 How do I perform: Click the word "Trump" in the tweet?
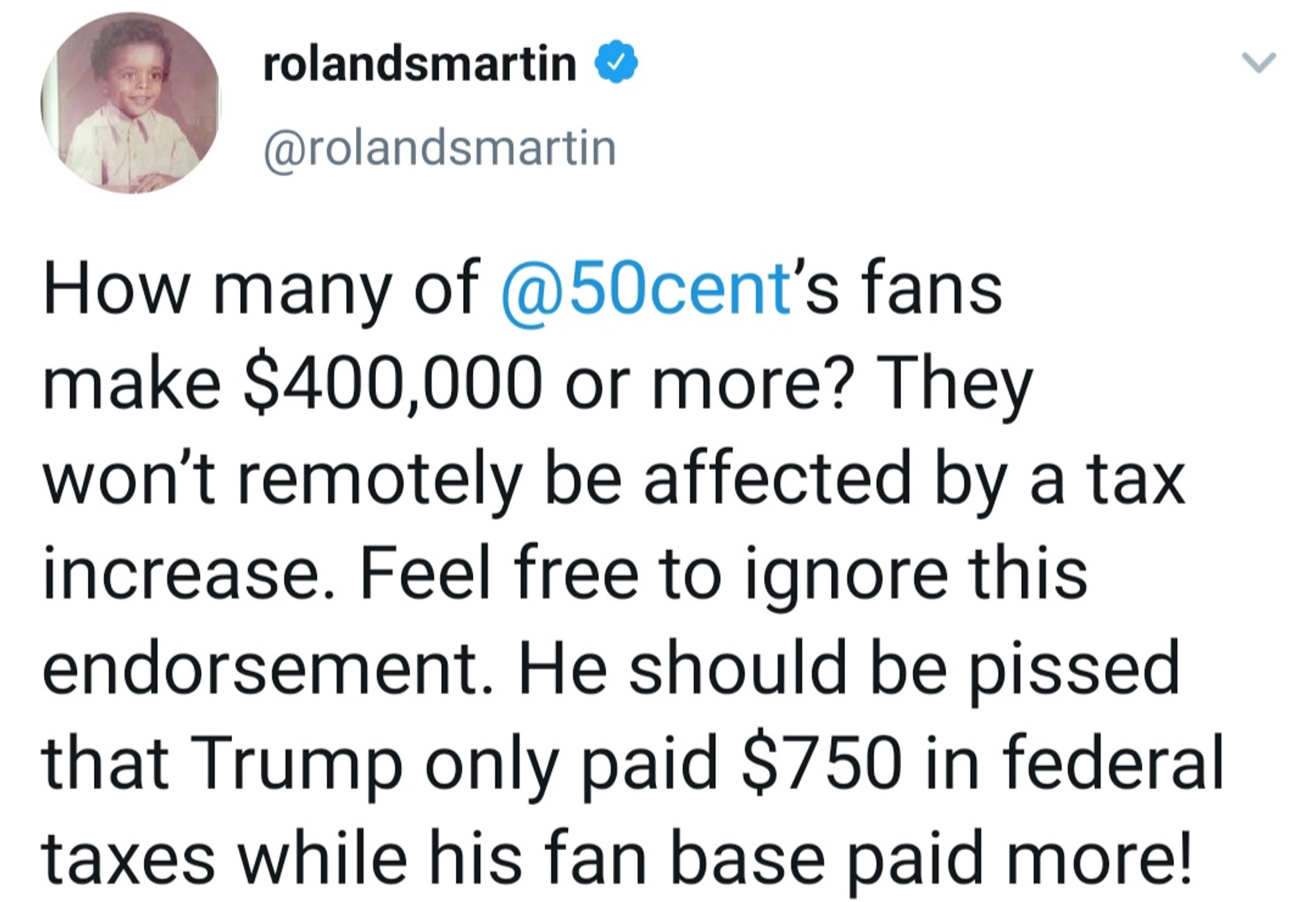coord(293,763)
